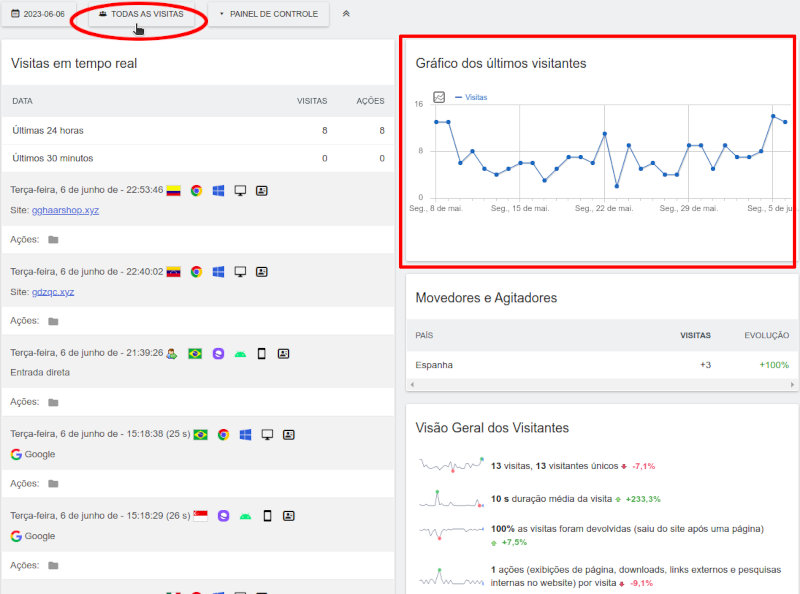Image resolution: width=800 pixels, height=594 pixels.
Task: Click the visitor profile icon for the 22:53:46 visit
Action: click(262, 190)
